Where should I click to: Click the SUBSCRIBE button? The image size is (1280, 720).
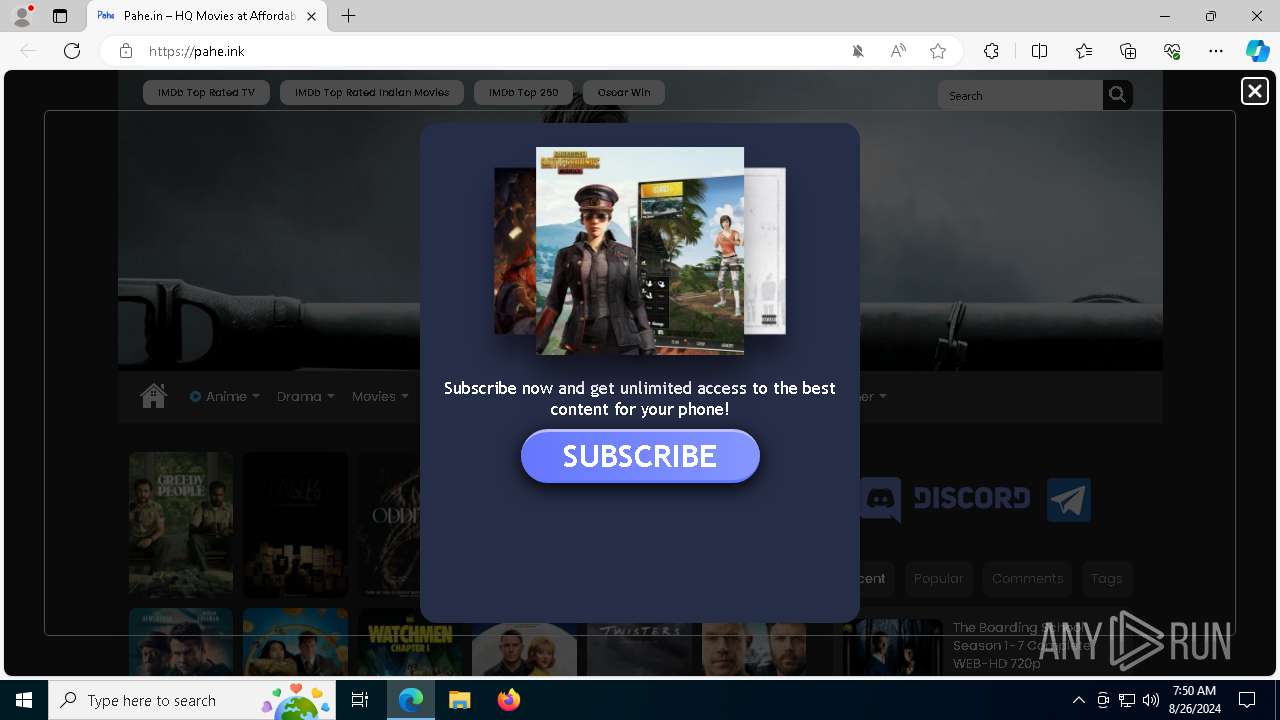(x=640, y=456)
